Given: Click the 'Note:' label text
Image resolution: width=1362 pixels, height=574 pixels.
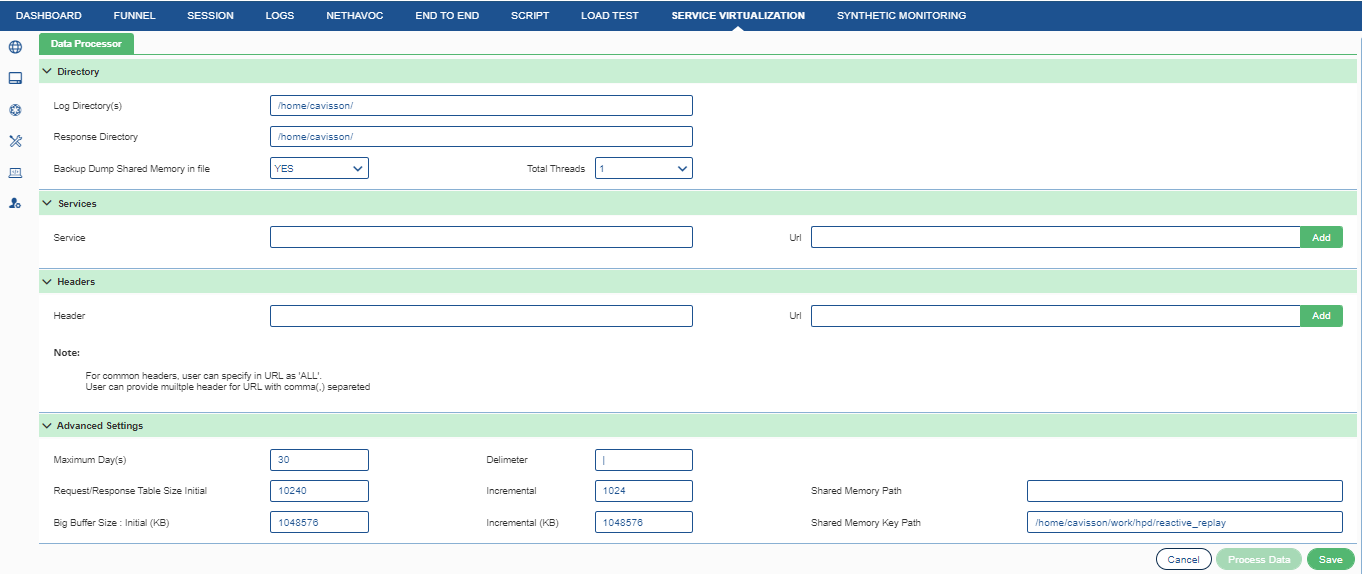Looking at the screenshot, I should coord(66,353).
